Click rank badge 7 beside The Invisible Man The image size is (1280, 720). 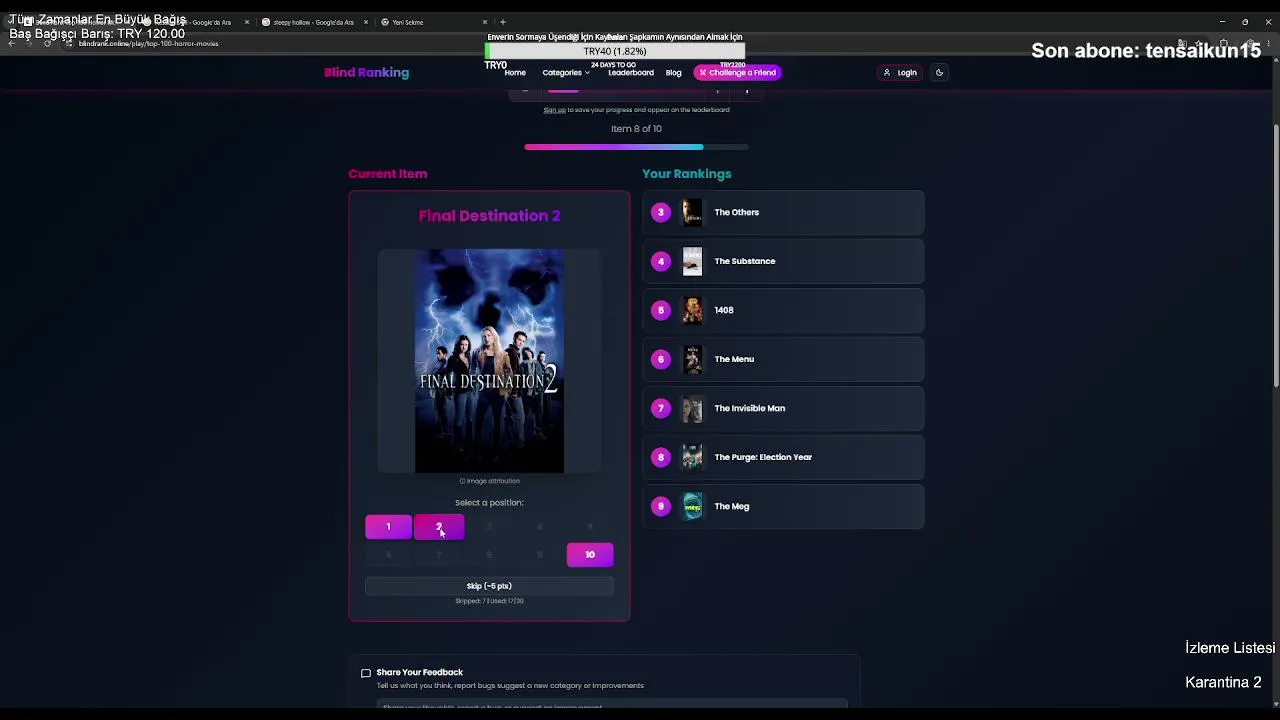tap(660, 408)
